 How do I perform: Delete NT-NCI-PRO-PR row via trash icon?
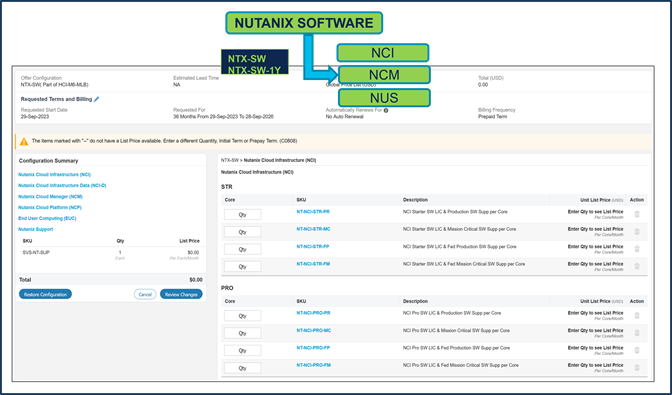[x=637, y=316]
